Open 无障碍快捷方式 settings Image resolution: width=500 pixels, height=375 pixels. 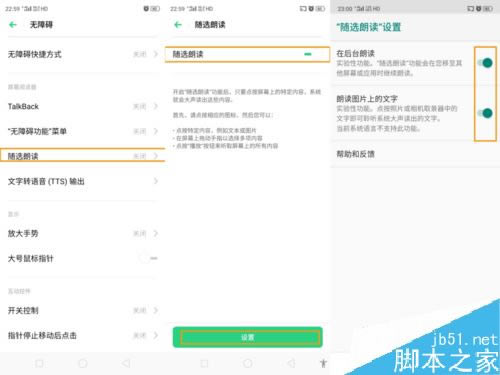tap(82, 54)
